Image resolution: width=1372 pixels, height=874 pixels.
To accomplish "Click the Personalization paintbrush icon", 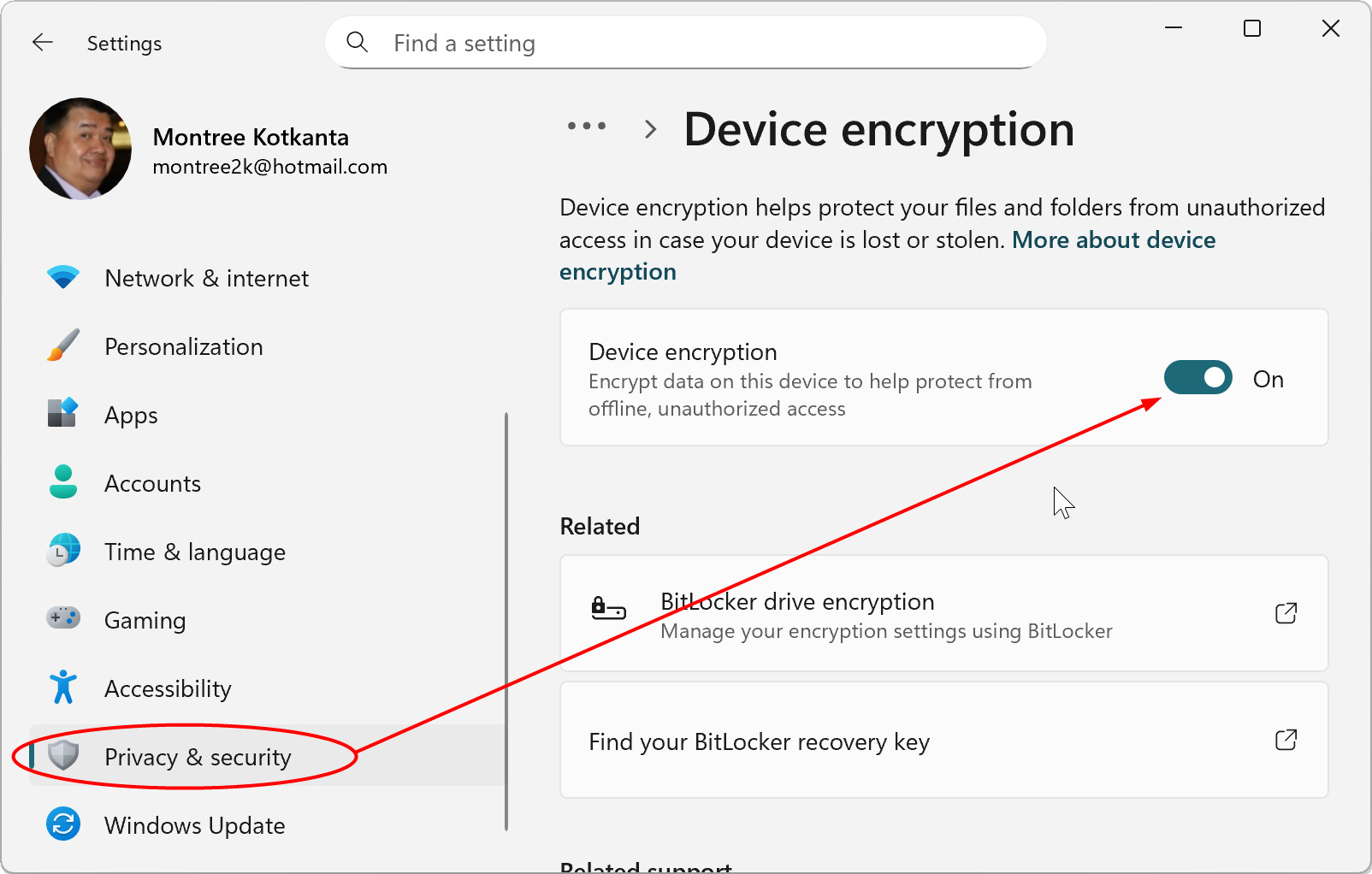I will 62,345.
